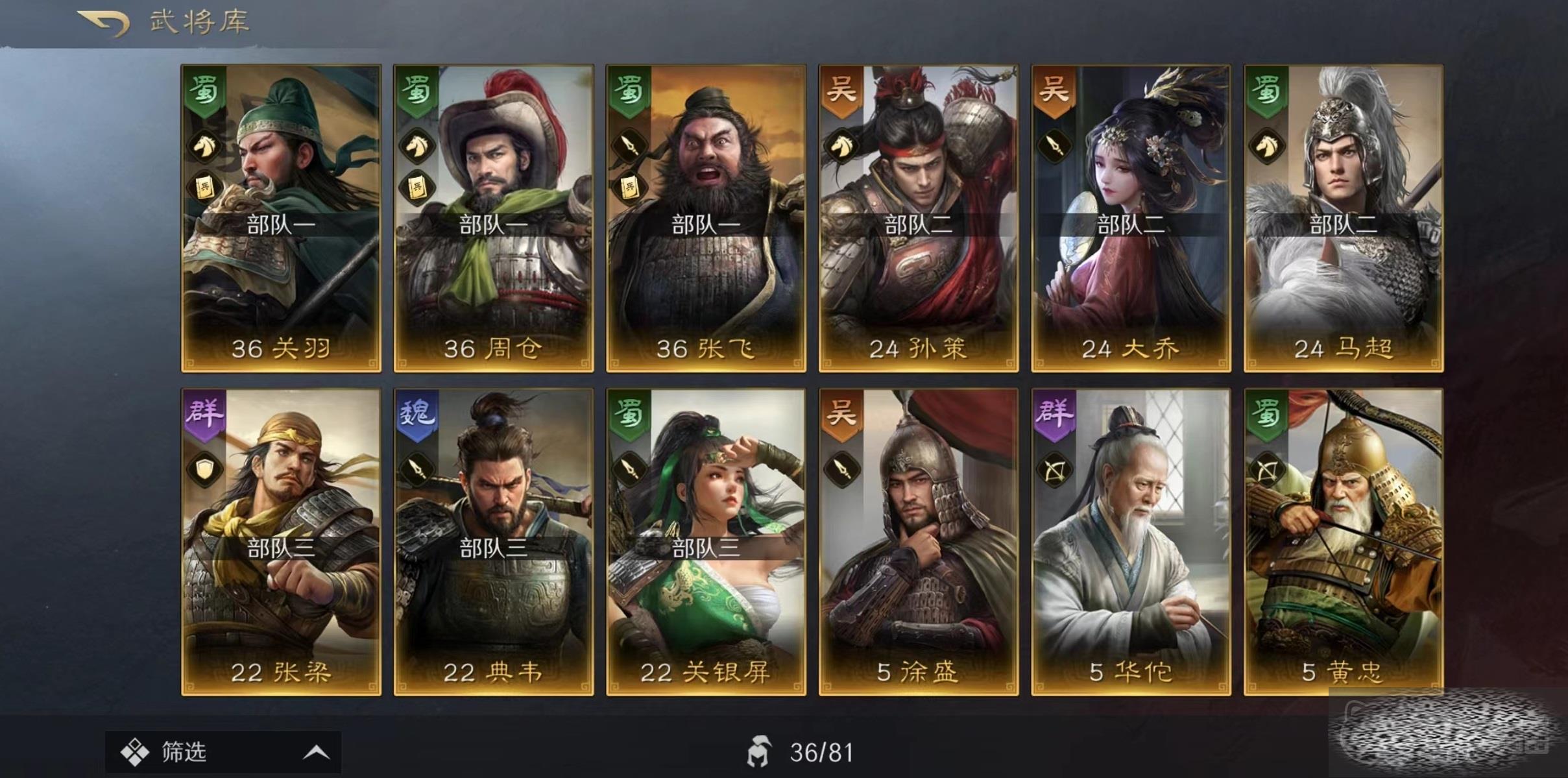Click the 吴 faction badge on 孙策 card

(841, 91)
